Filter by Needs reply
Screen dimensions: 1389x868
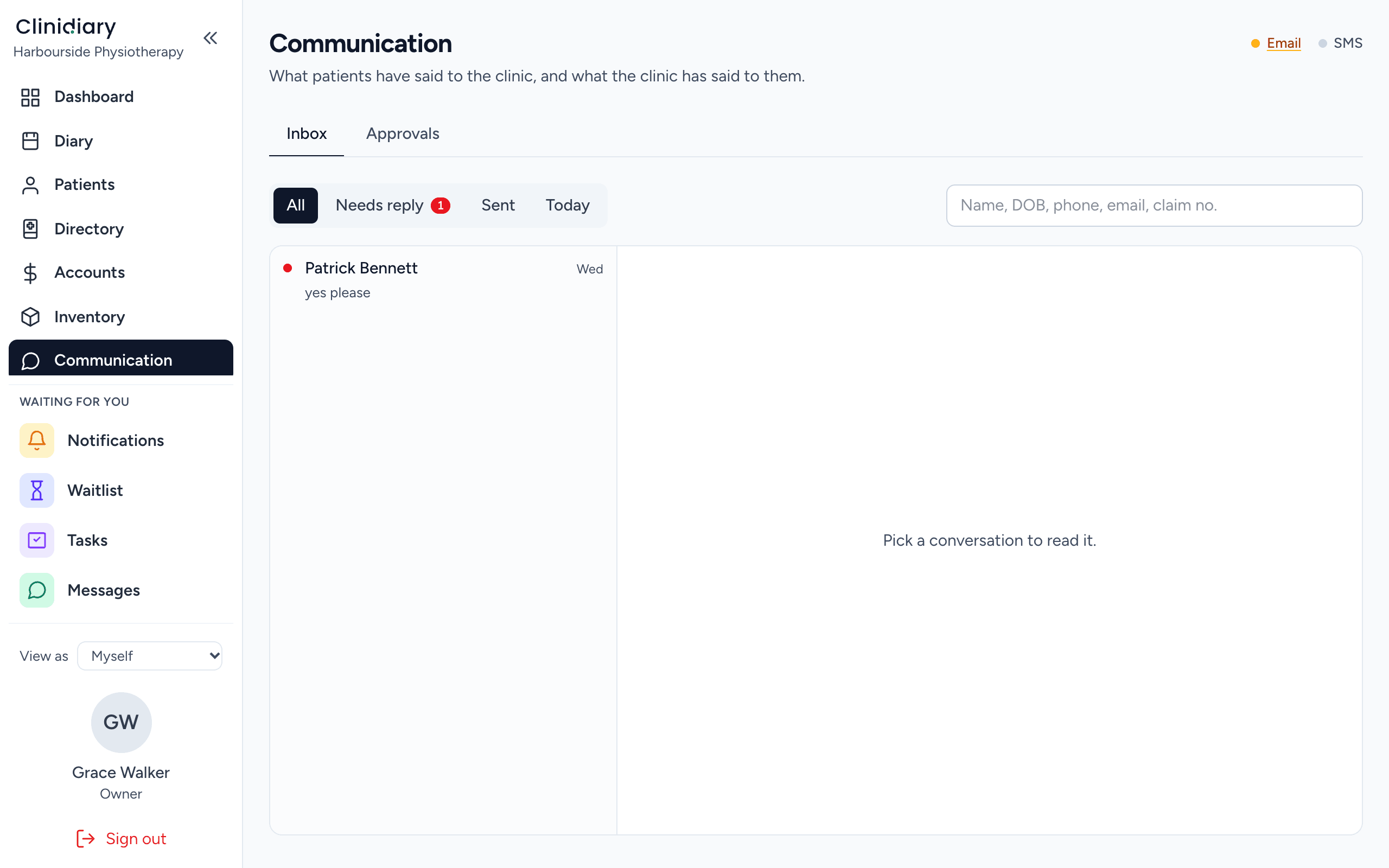pos(393,206)
